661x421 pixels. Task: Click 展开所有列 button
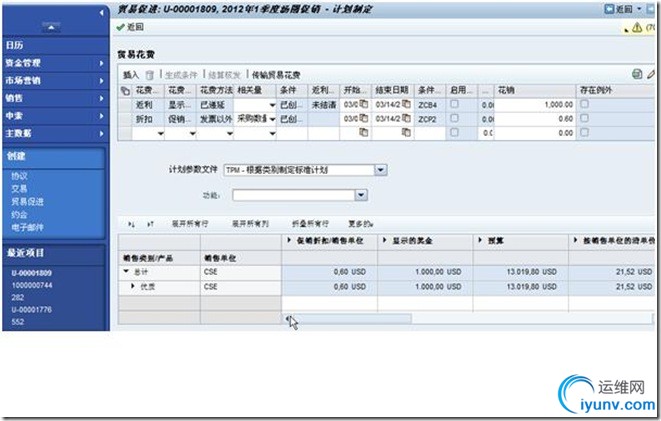tap(250, 224)
